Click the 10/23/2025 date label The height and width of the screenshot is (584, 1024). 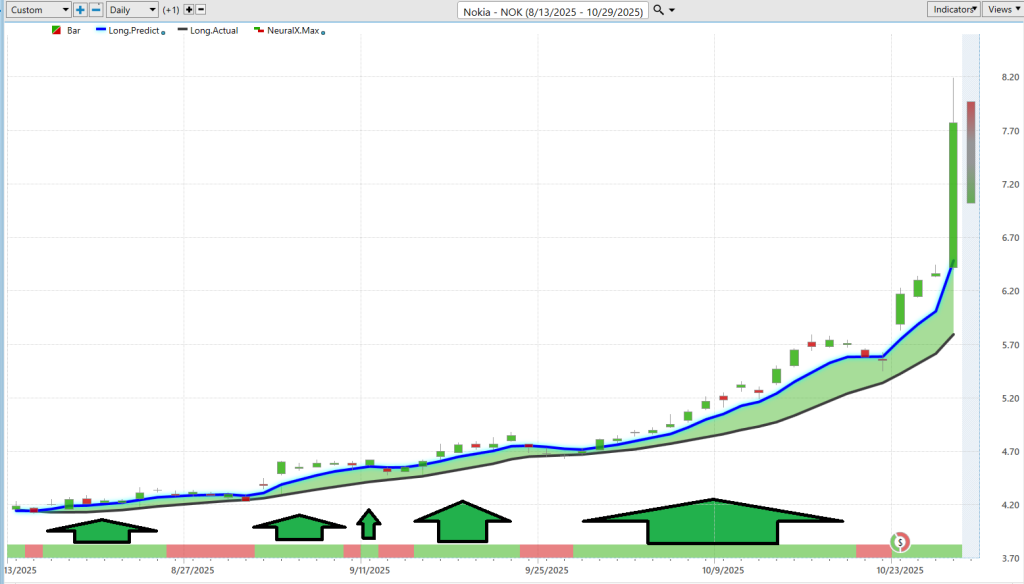click(x=900, y=570)
